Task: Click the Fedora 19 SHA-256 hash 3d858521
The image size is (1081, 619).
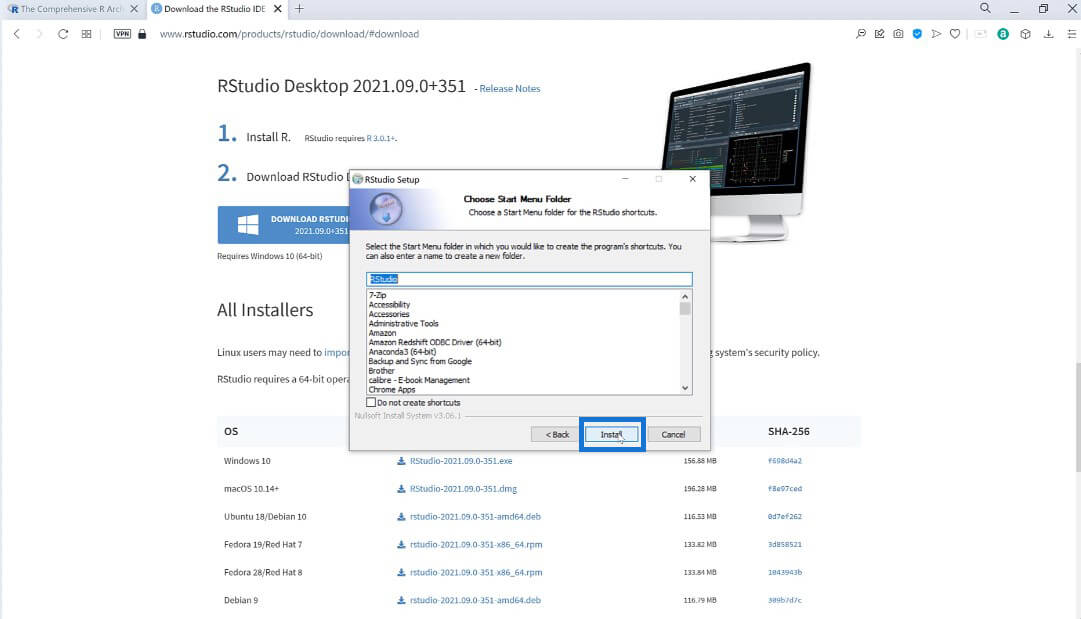Action: pos(785,545)
